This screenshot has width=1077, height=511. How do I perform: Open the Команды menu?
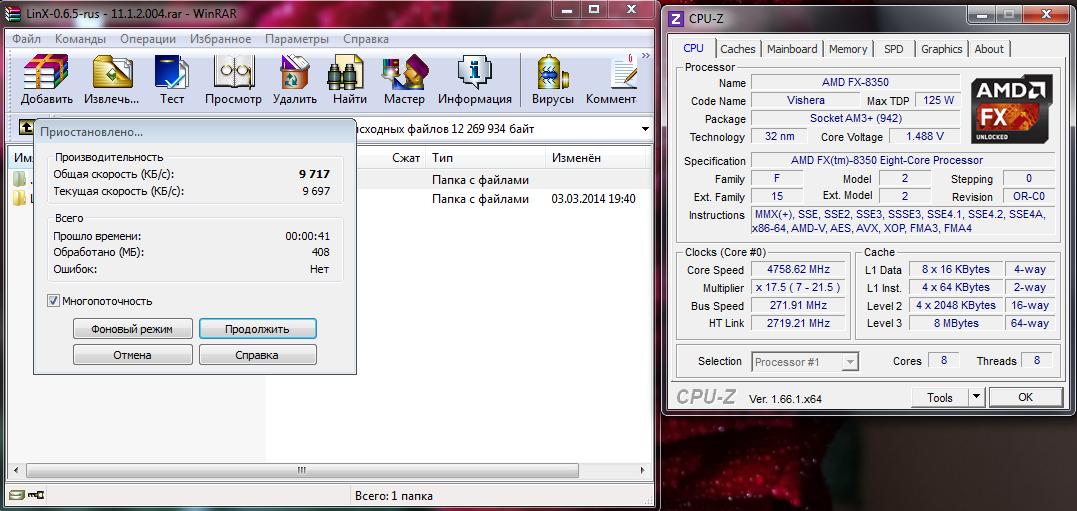80,39
